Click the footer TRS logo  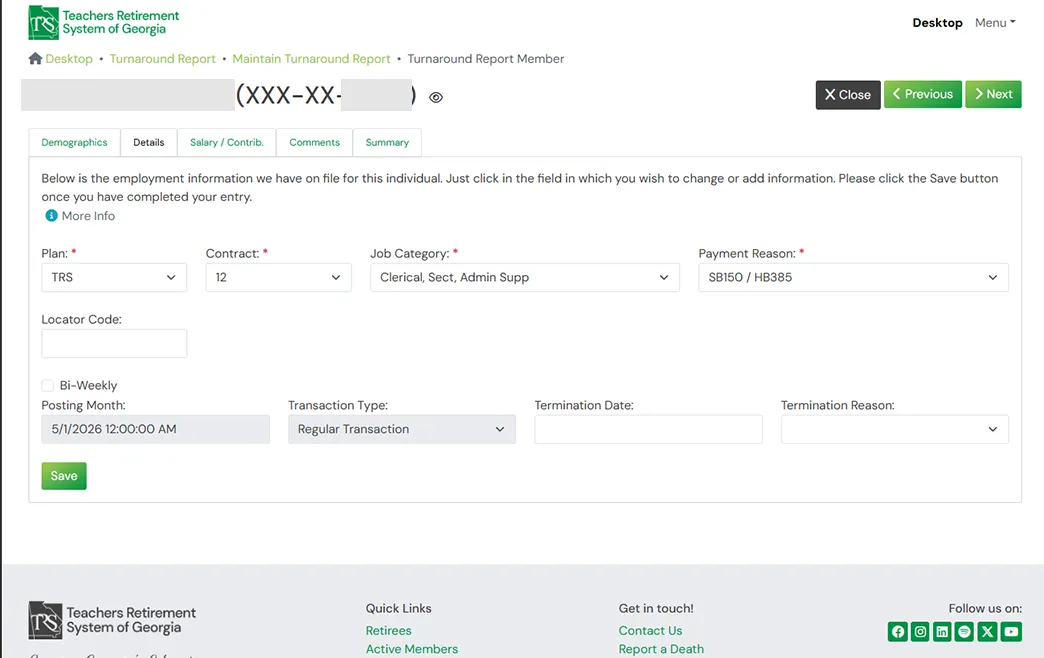point(112,620)
